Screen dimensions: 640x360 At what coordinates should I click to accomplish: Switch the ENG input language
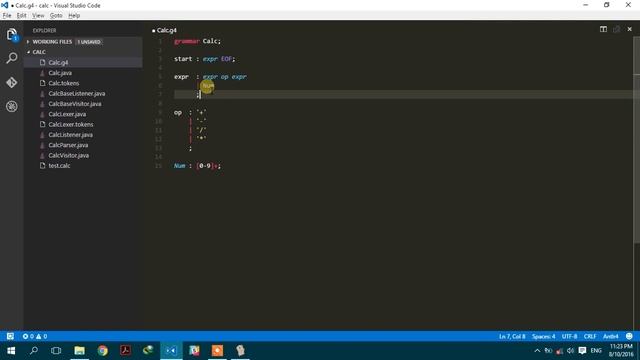(x=596, y=351)
